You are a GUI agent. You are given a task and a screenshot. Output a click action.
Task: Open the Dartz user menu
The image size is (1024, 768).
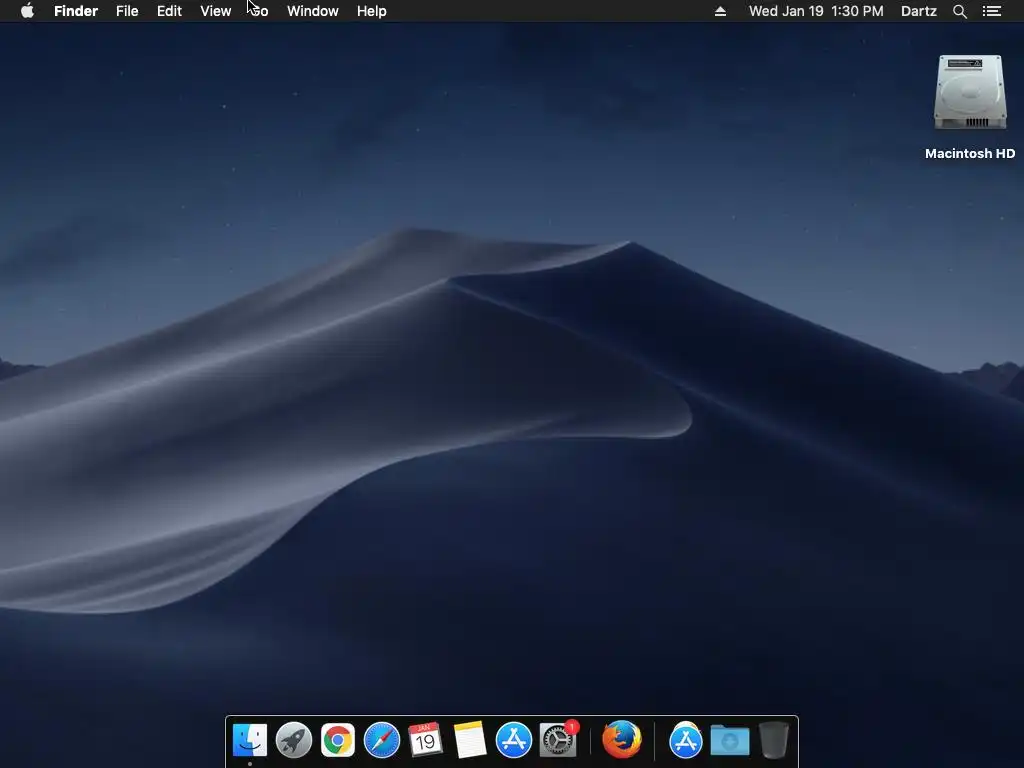point(918,11)
